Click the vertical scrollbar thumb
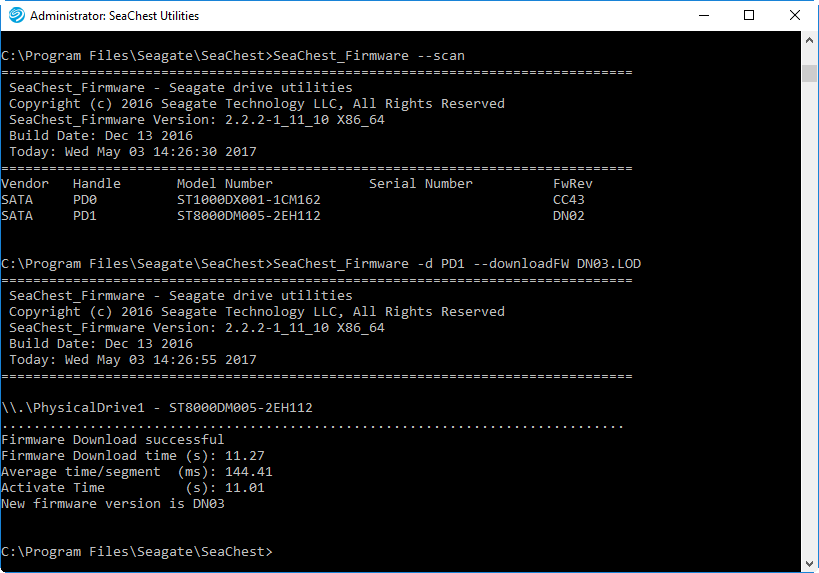 pos(810,73)
